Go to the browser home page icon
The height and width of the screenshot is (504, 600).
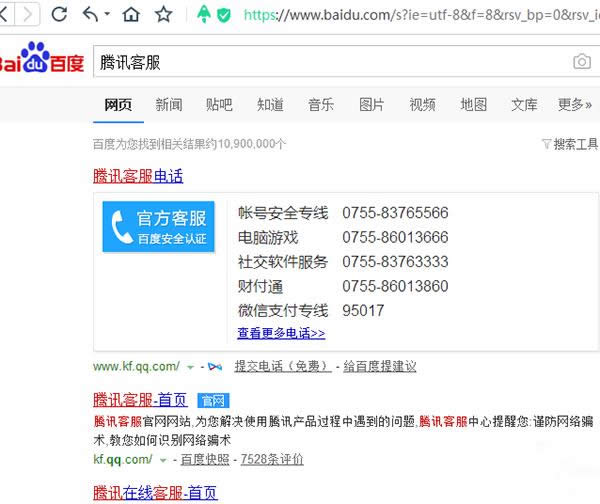[x=131, y=14]
